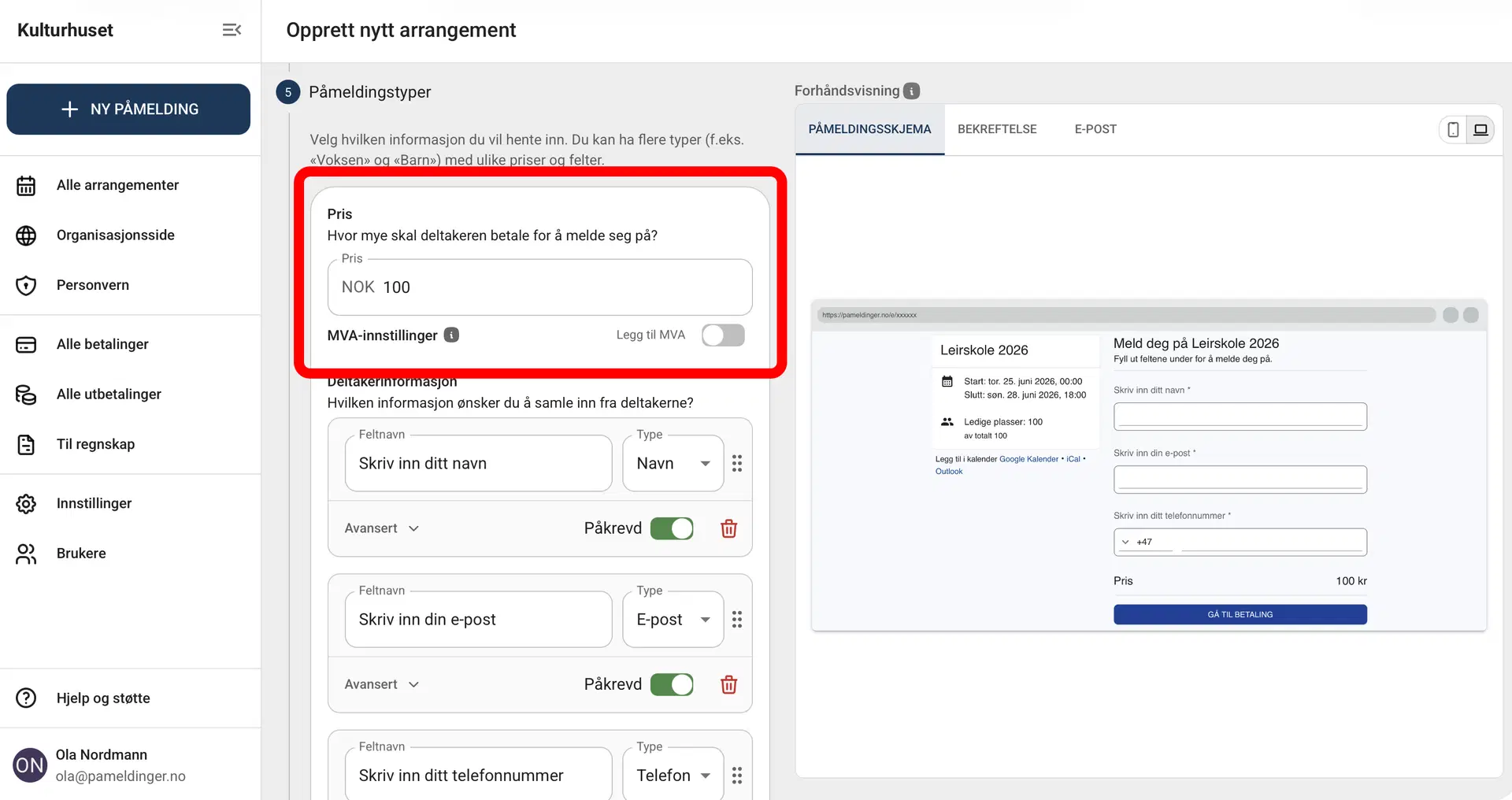Screen dimensions: 1512x800
Task: Switch preview to mobile view
Action: tap(1452, 129)
